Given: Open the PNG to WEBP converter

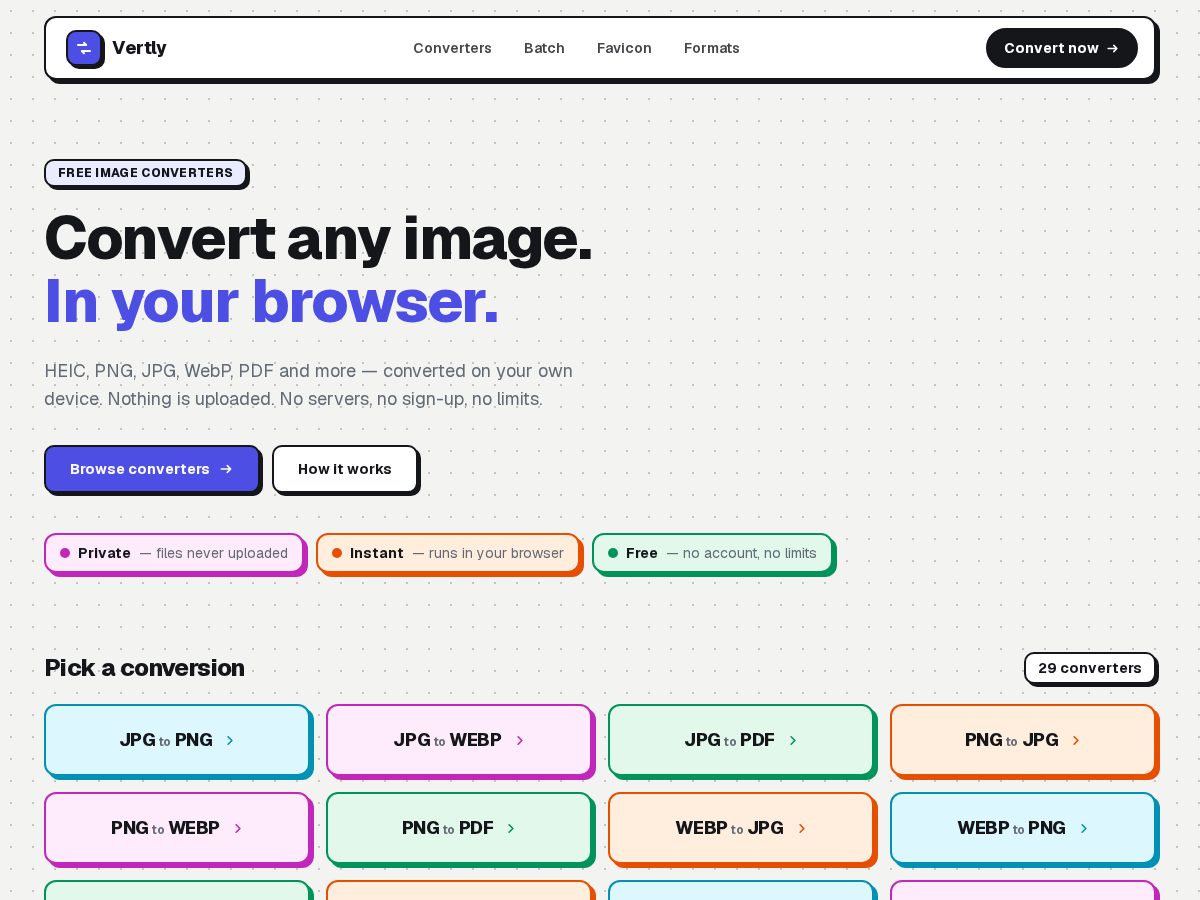Looking at the screenshot, I should point(177,828).
